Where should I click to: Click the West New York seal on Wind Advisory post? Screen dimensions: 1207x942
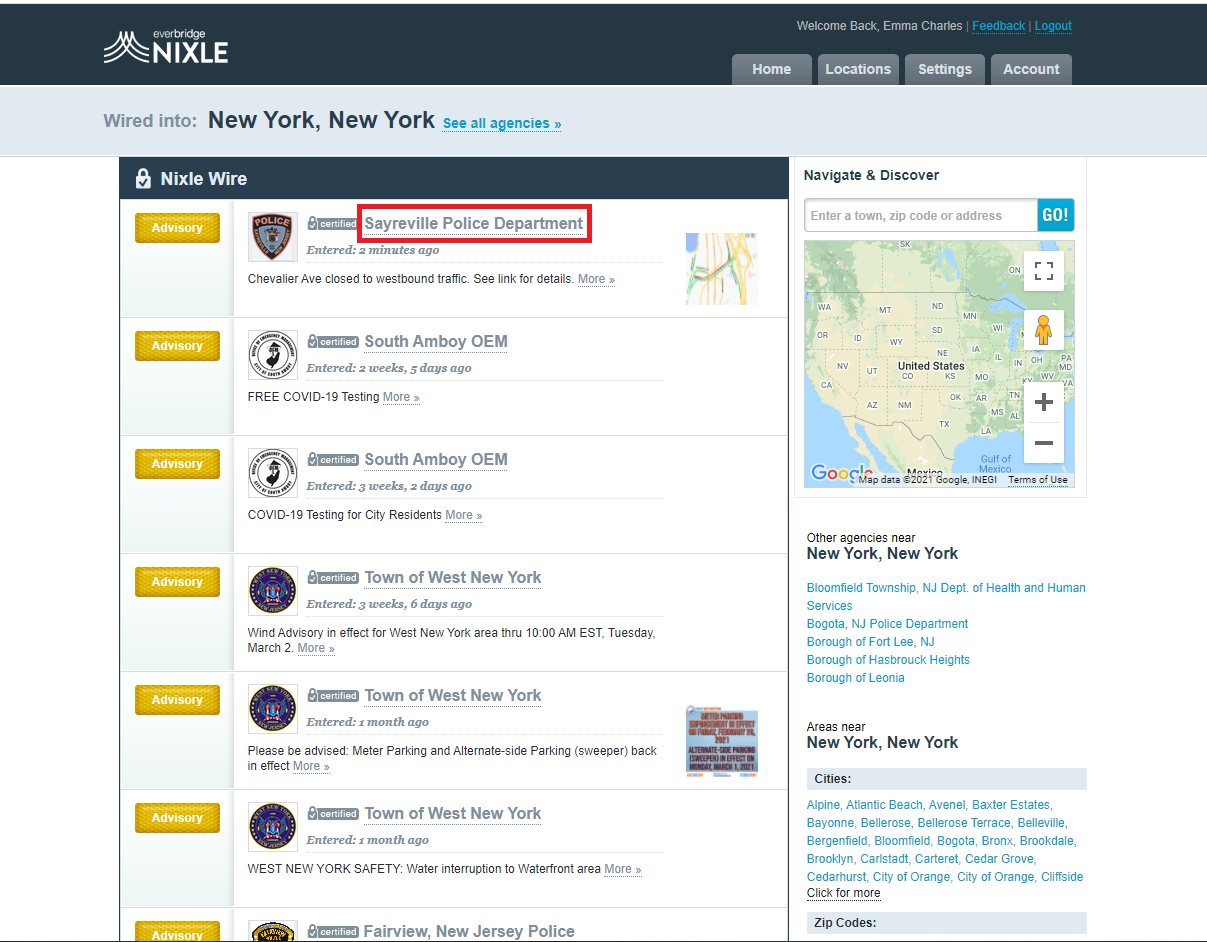pyautogui.click(x=273, y=592)
